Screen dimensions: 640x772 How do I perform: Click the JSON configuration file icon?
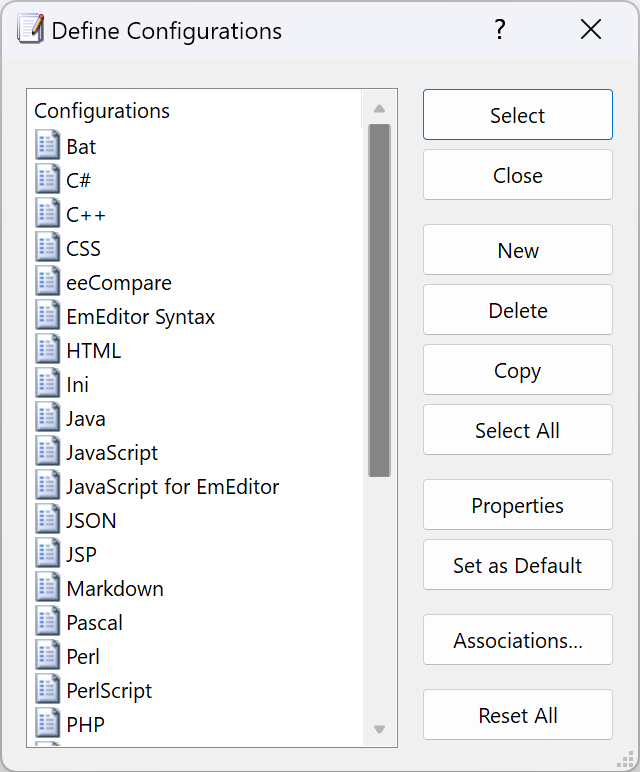(47, 519)
